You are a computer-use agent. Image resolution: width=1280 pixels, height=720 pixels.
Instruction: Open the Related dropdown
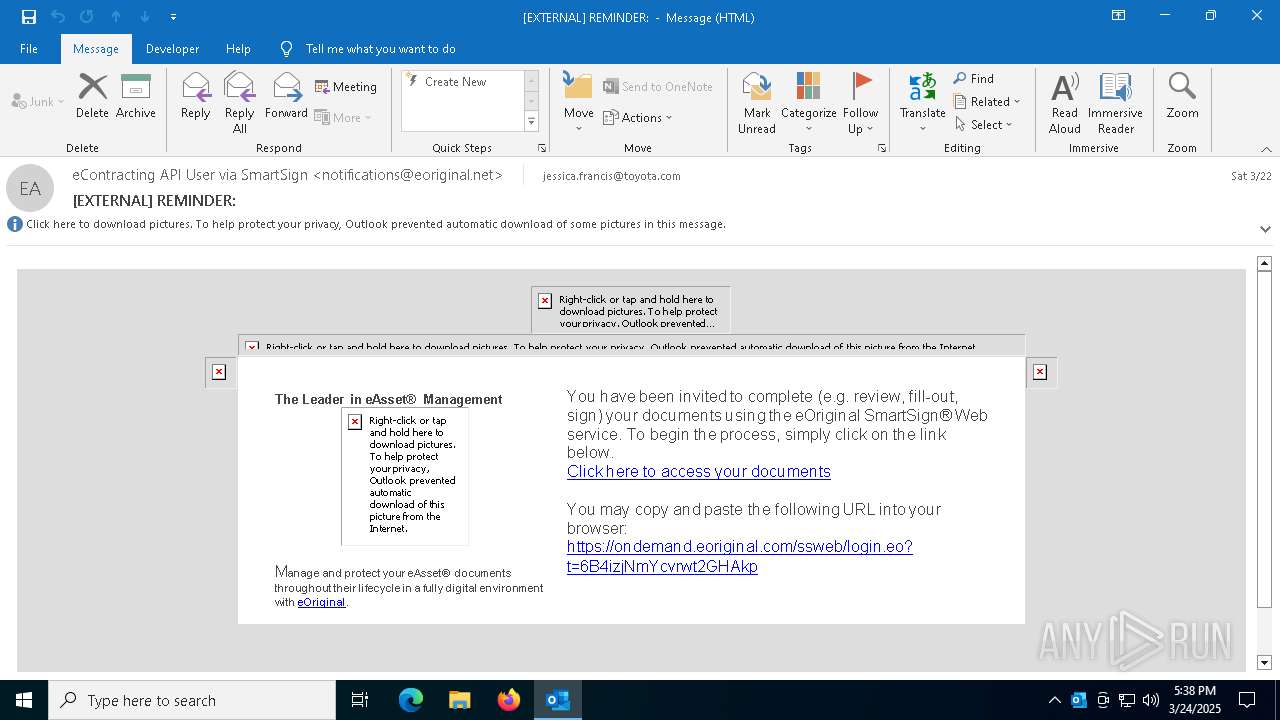tap(987, 102)
